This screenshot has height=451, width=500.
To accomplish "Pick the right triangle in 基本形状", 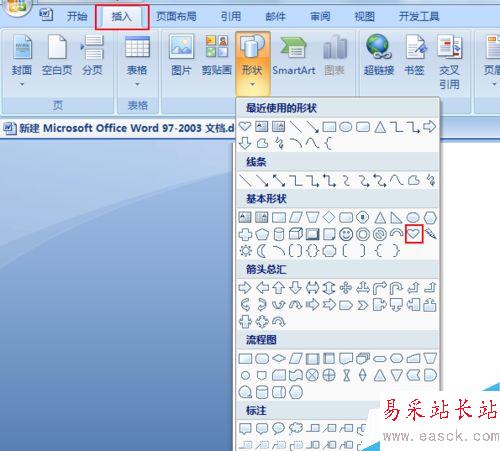I will point(396,218).
